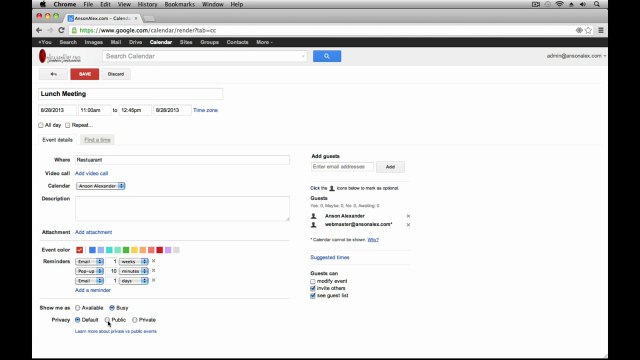Open the History menu

(147, 4)
